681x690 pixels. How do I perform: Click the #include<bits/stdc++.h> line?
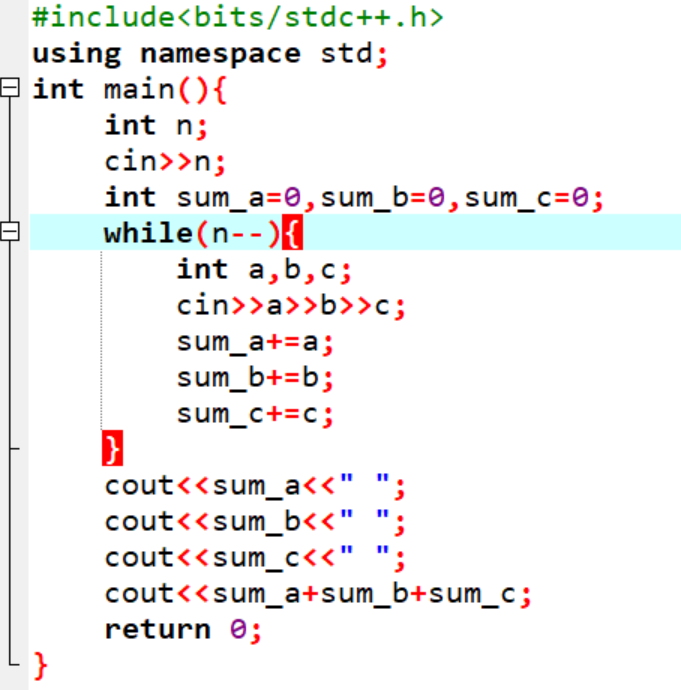point(238,17)
